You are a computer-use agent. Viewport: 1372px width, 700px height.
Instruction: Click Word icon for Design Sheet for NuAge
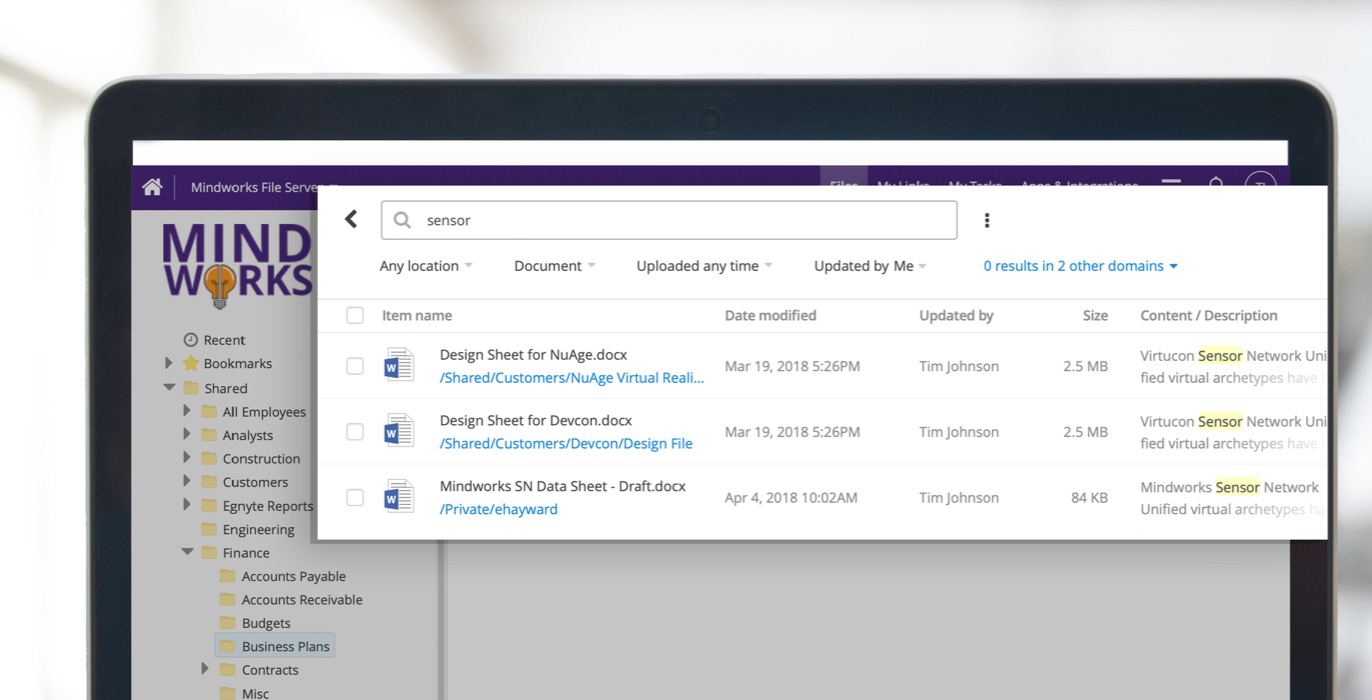[x=399, y=366]
